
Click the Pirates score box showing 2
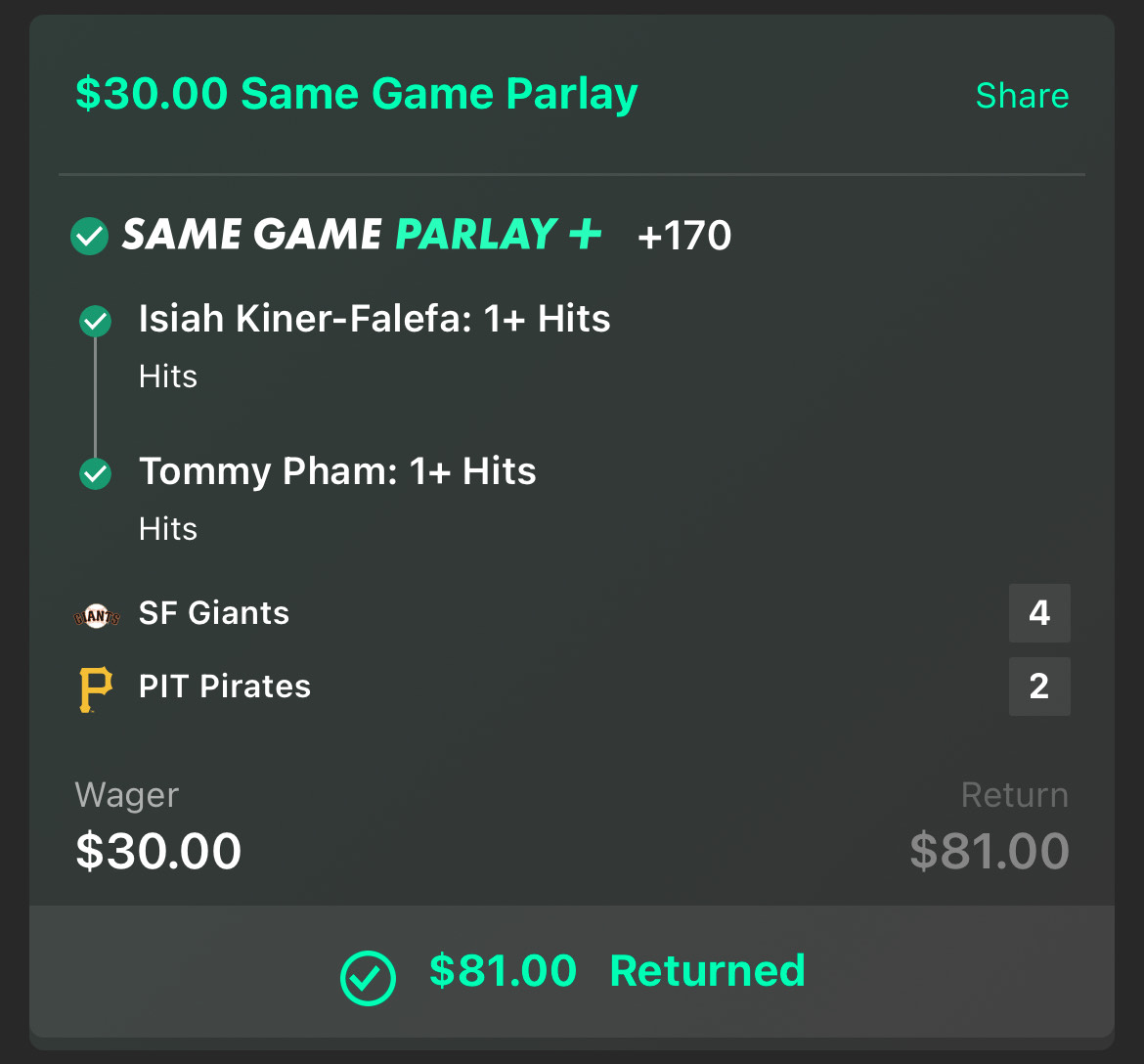(x=1039, y=687)
